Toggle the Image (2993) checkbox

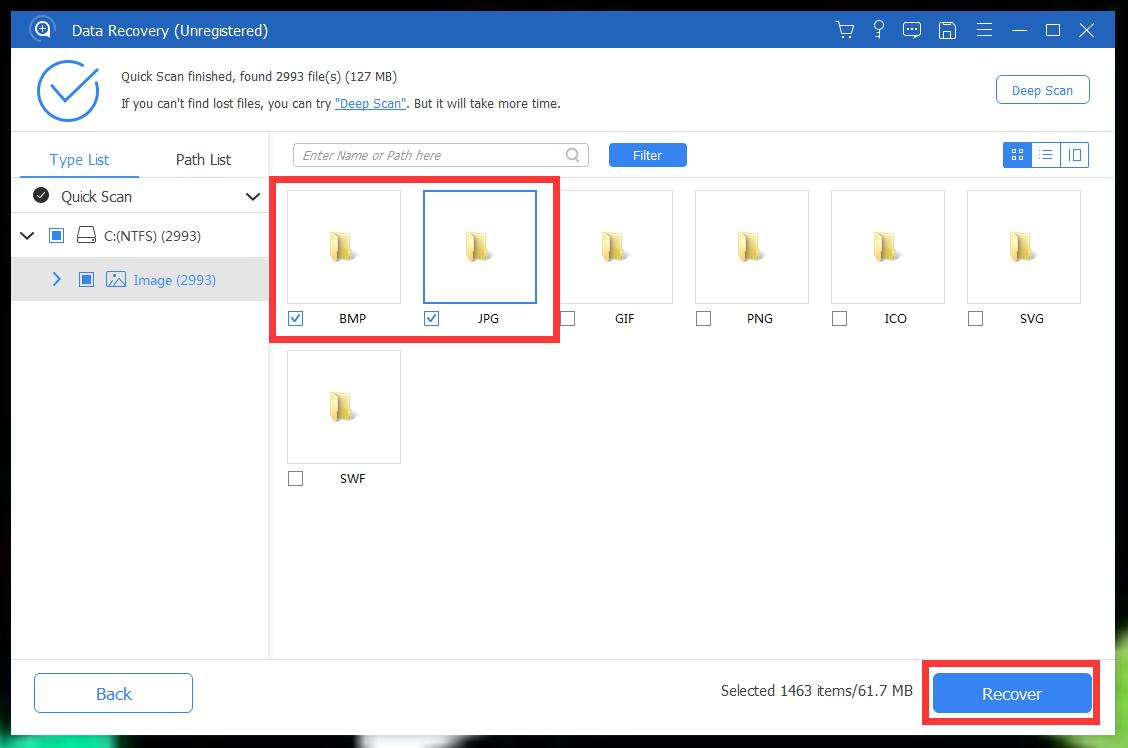(86, 279)
